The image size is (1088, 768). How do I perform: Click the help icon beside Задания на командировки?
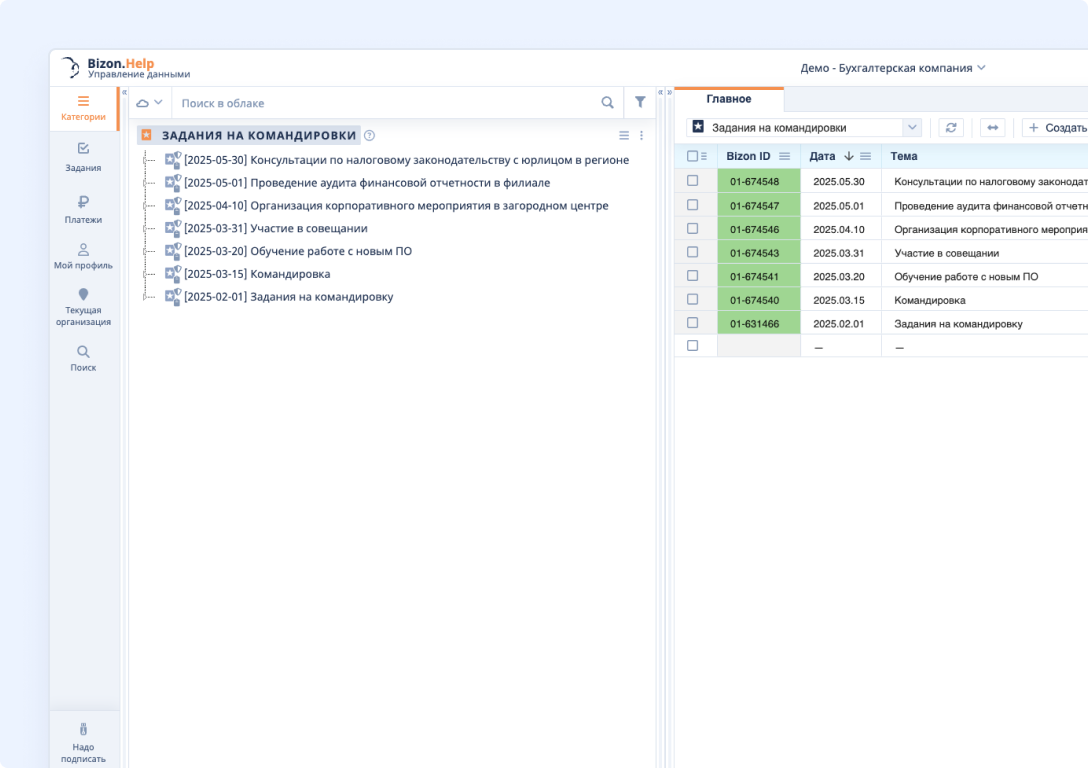(x=369, y=136)
